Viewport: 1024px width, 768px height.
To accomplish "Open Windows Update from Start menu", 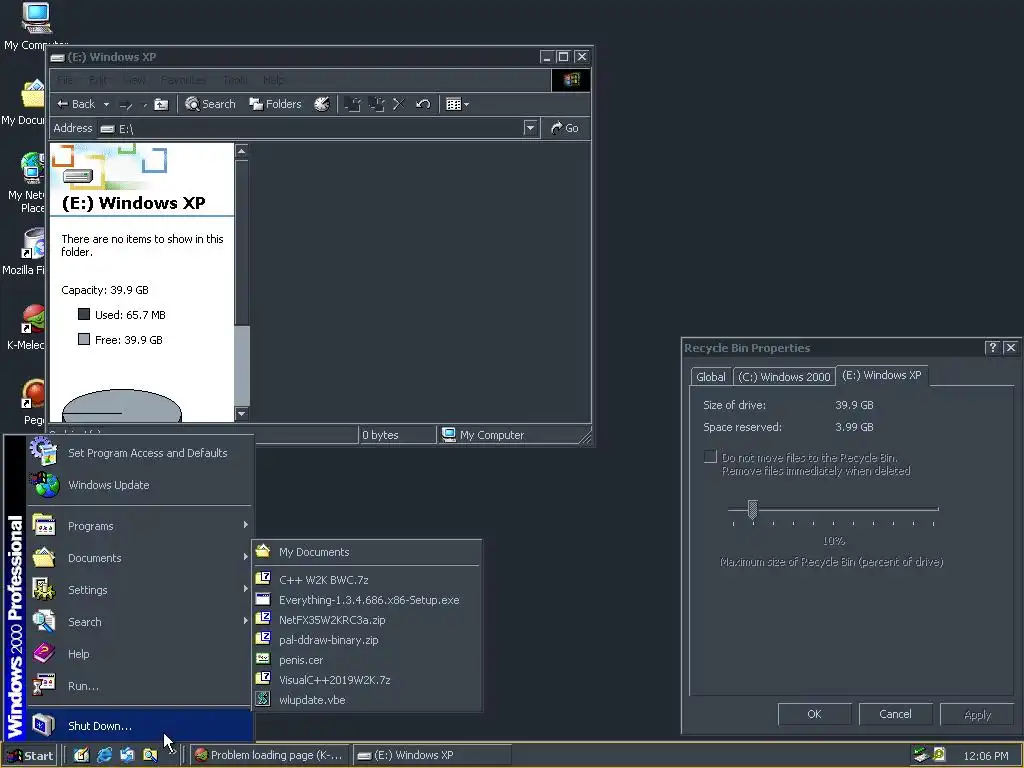I will pos(140,485).
